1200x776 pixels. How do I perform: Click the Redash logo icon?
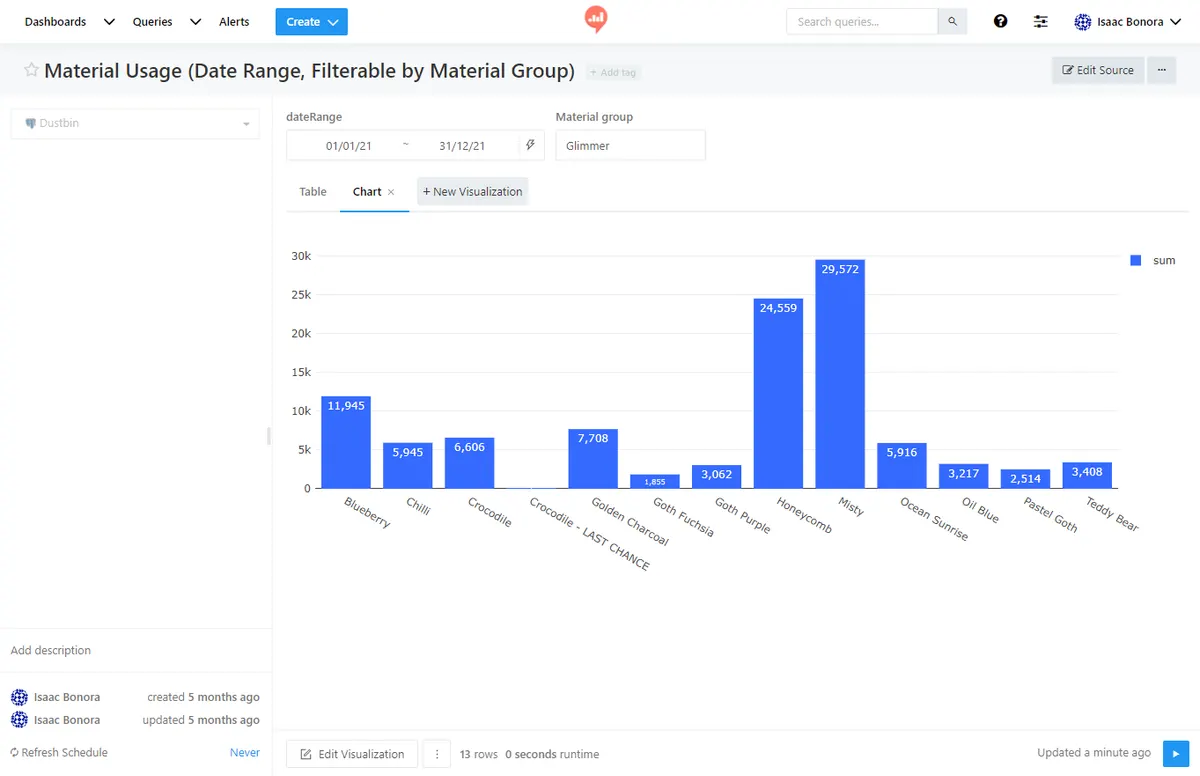coord(596,20)
